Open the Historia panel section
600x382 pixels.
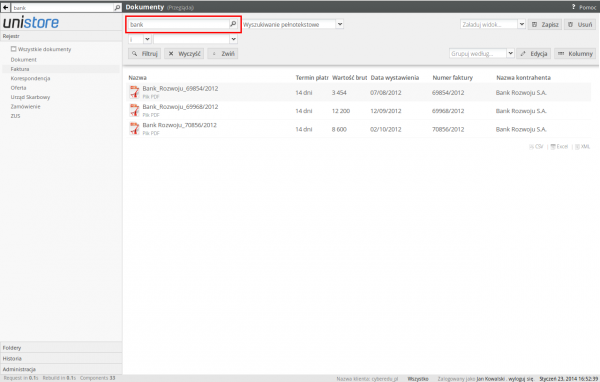coord(61,358)
